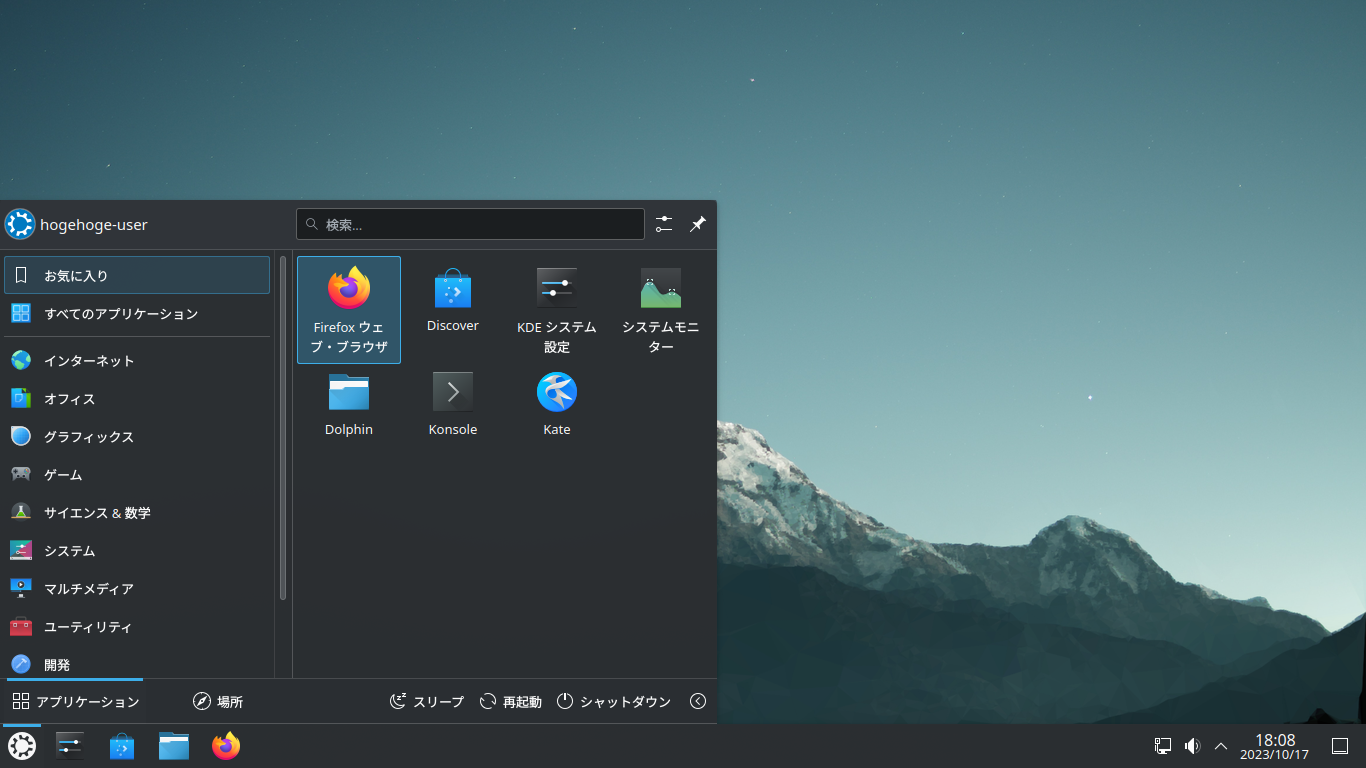Open launcher configuration sliders icon
Image resolution: width=1366 pixels, height=768 pixels.
[664, 224]
